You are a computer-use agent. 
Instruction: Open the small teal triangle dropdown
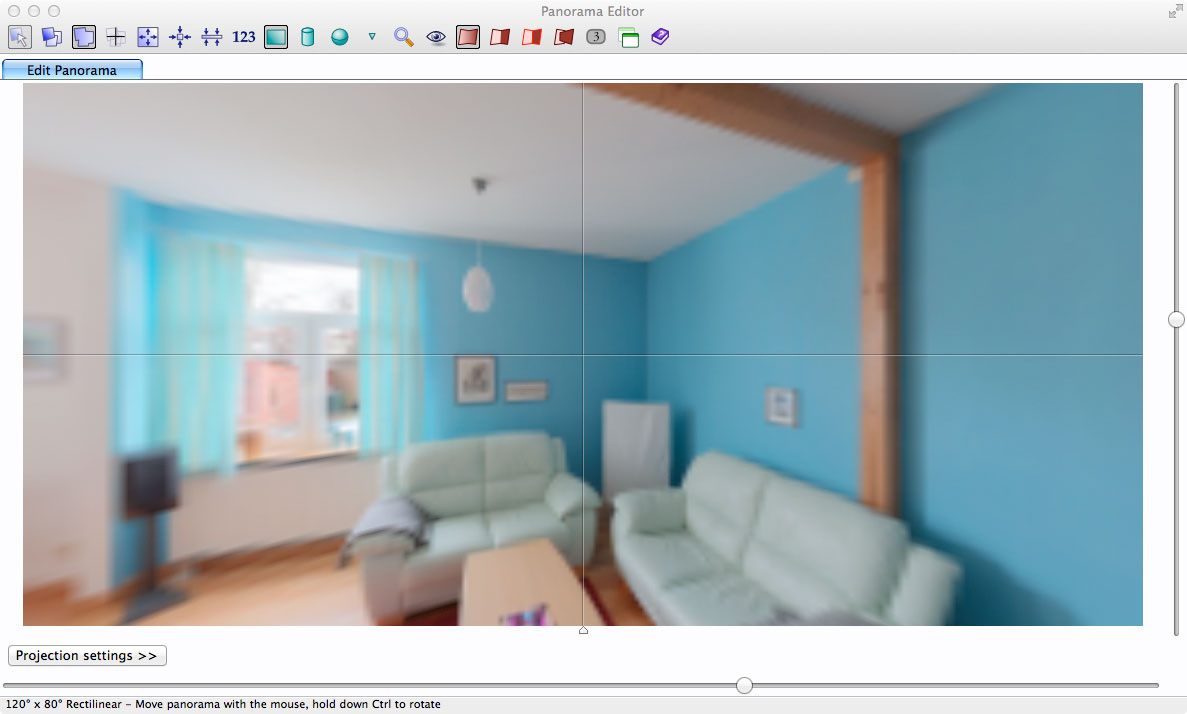pos(372,37)
